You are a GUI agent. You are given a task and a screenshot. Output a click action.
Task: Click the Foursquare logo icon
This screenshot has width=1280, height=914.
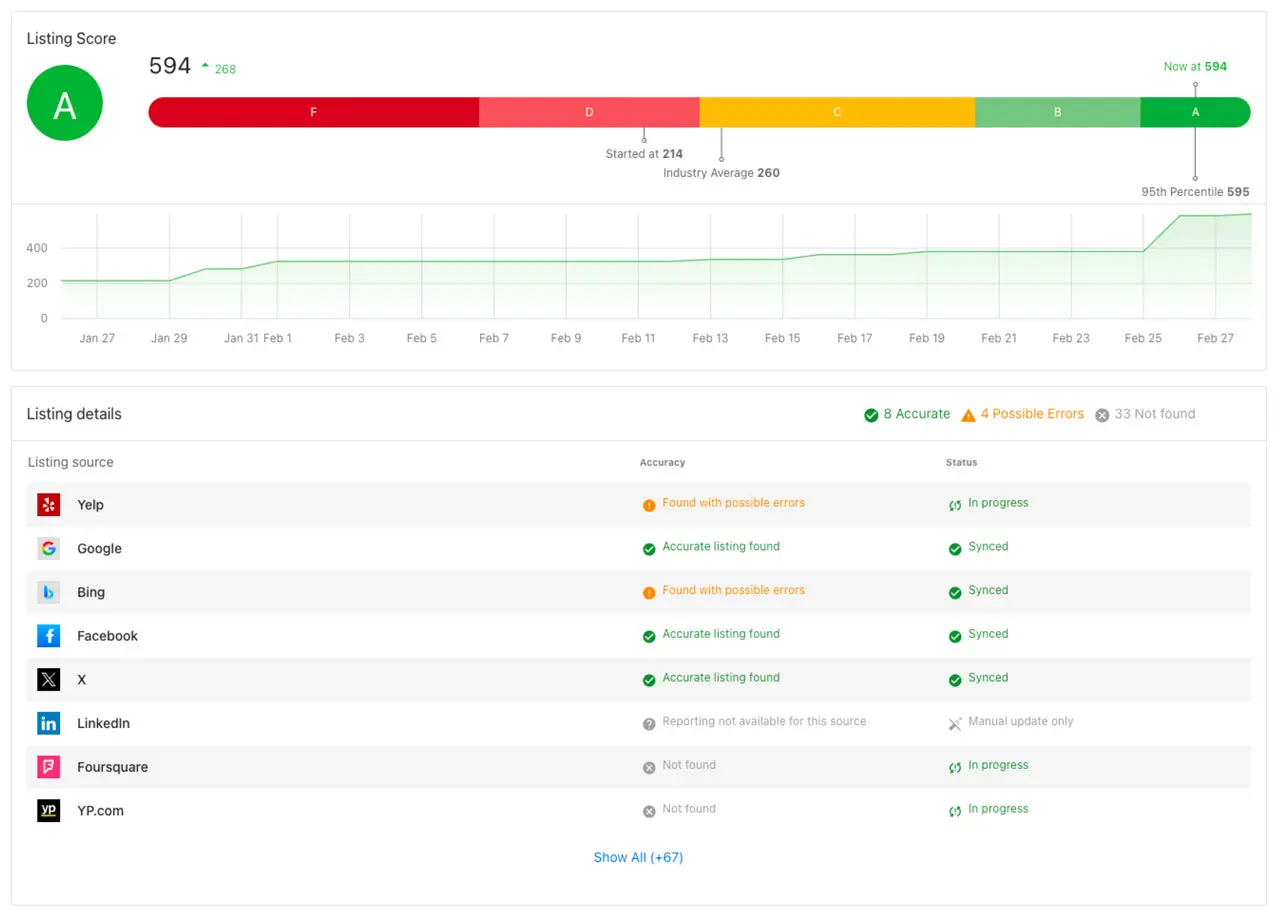click(x=49, y=767)
